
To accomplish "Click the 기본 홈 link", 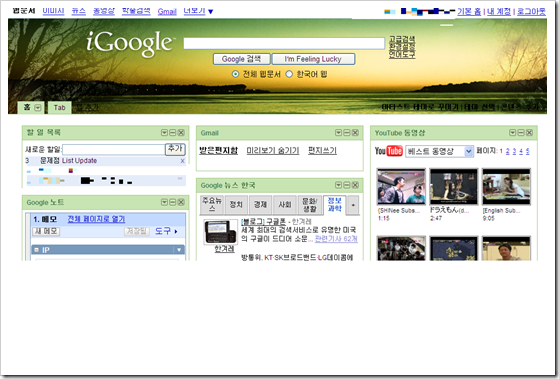I will pos(469,12).
